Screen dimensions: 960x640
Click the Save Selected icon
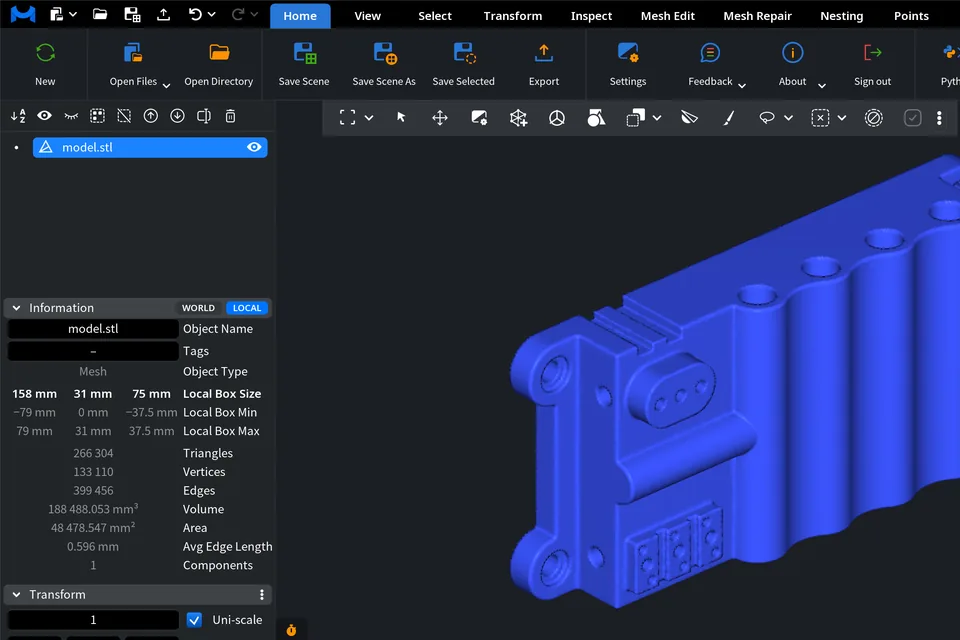[464, 53]
